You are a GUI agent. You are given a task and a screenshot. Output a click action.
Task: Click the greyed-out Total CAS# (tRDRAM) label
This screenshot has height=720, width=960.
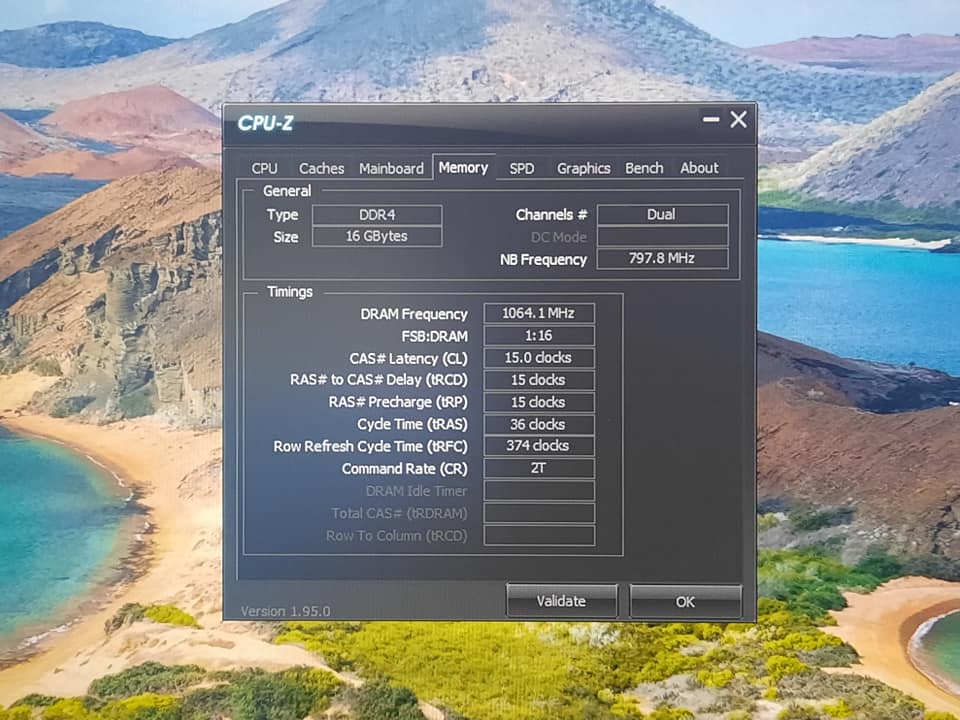pos(399,513)
